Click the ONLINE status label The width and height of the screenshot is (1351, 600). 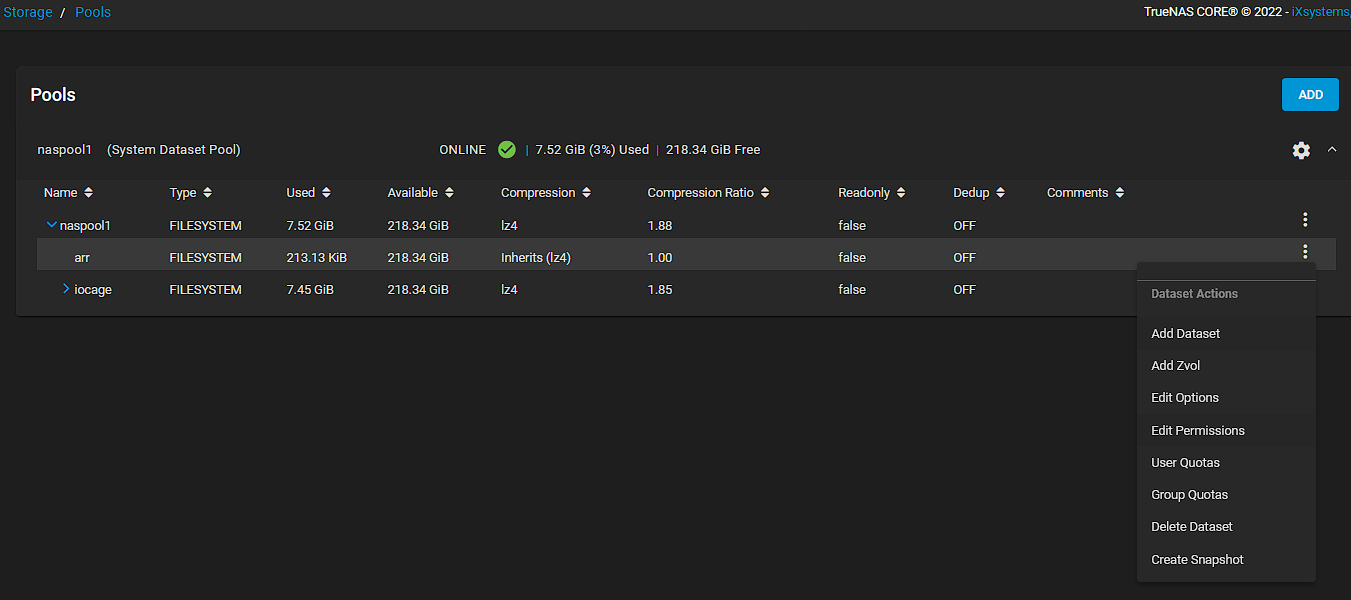(x=462, y=150)
